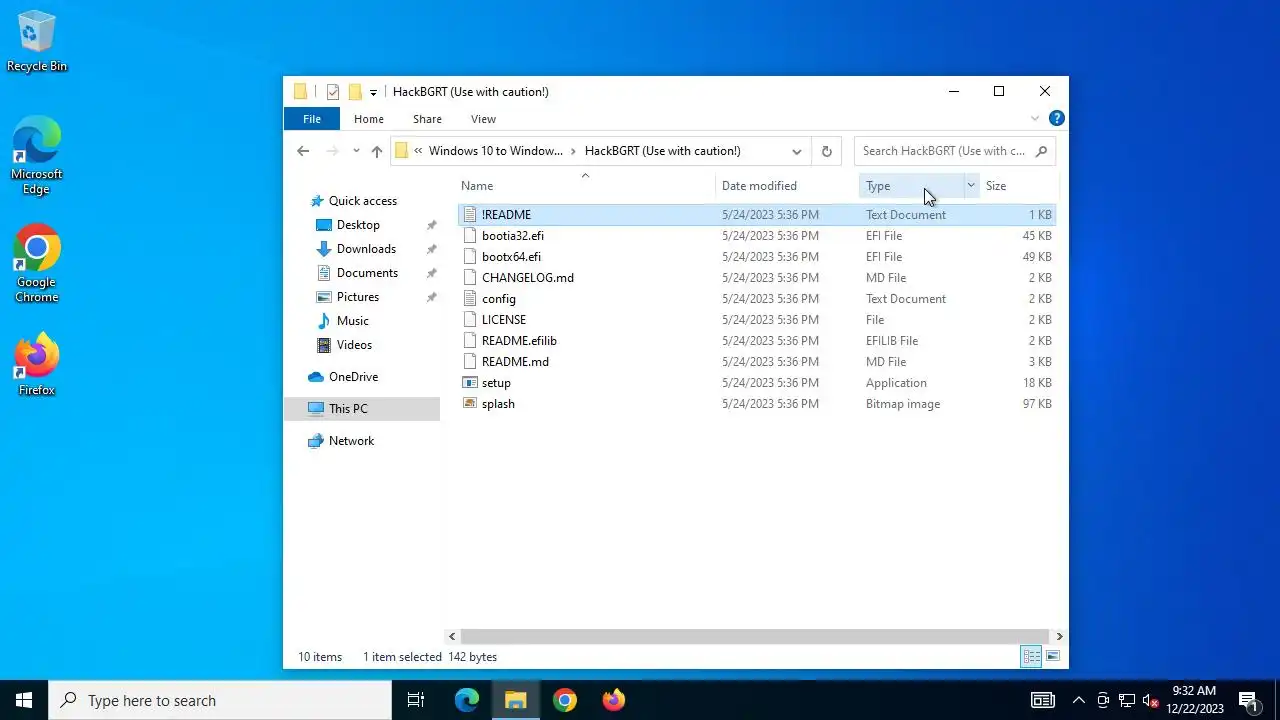Viewport: 1280px width, 720px height.
Task: Click the horizontal scrollbar track
Action: click(x=755, y=636)
